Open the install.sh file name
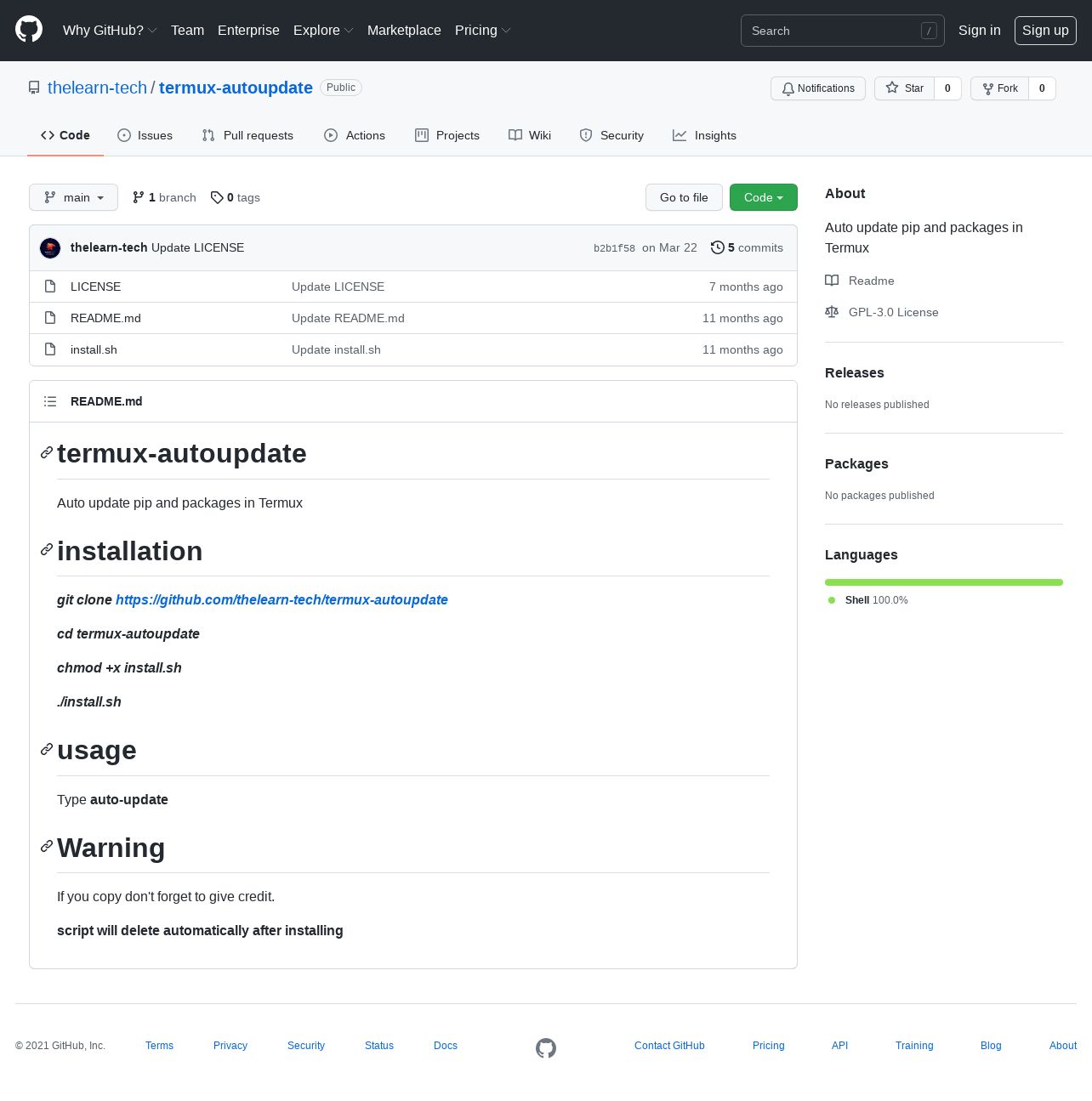Screen dimensions: 1092x1101 pyautogui.click(x=94, y=349)
